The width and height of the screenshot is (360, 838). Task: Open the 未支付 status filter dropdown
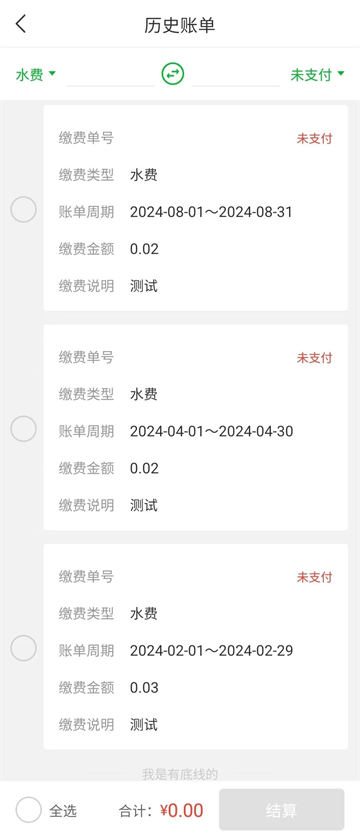click(317, 75)
